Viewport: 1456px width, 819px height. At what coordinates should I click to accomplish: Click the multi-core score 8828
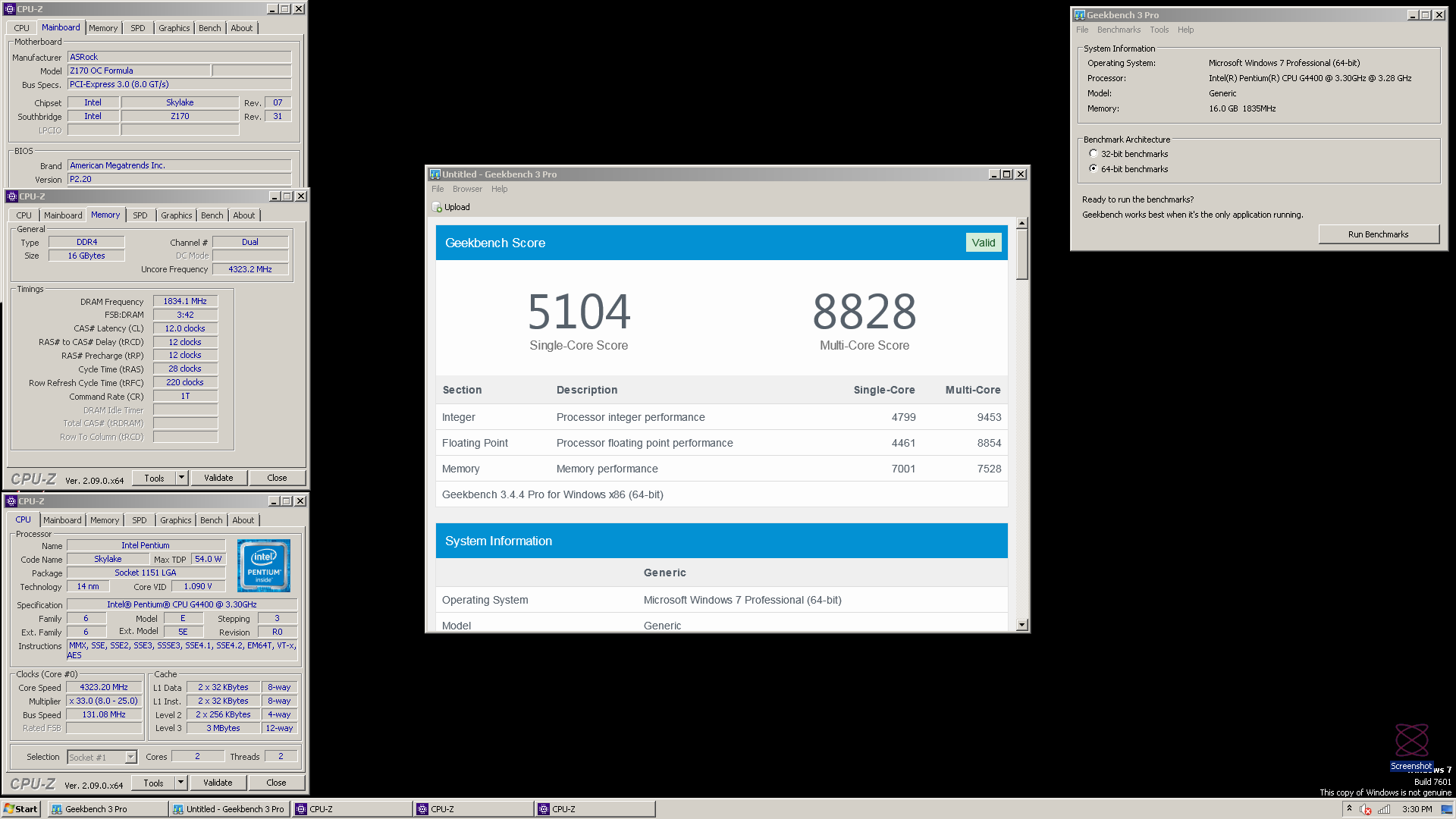864,312
